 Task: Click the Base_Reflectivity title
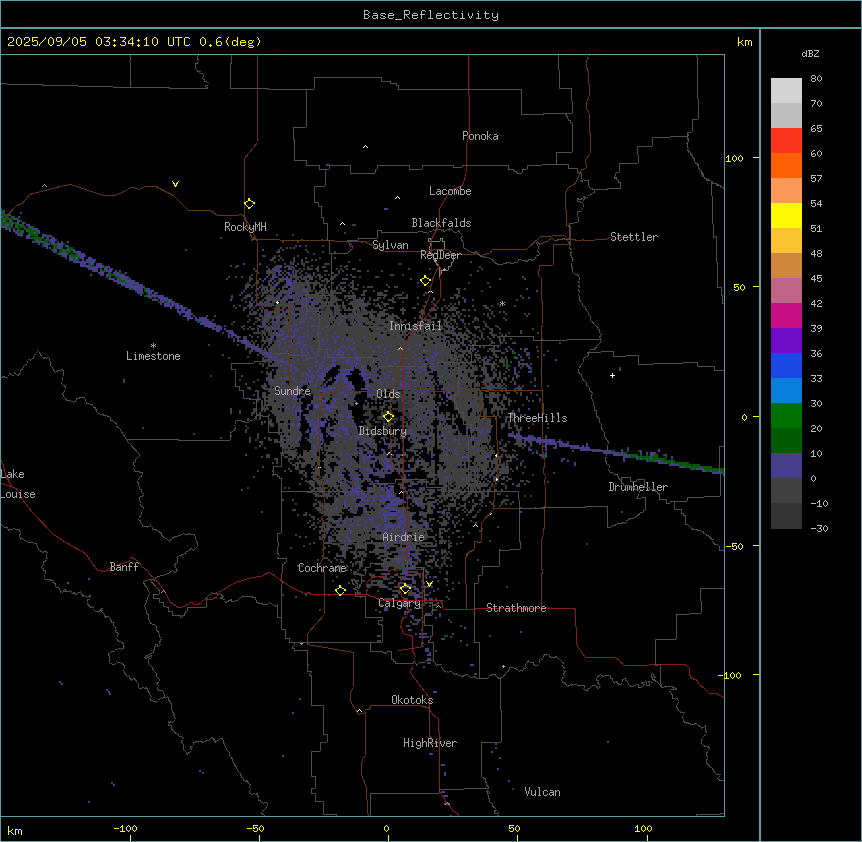pyautogui.click(x=431, y=15)
